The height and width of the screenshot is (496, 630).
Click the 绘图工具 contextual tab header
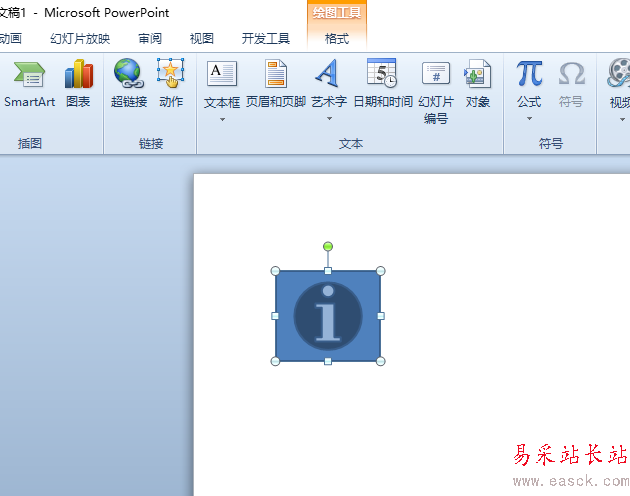pyautogui.click(x=337, y=13)
